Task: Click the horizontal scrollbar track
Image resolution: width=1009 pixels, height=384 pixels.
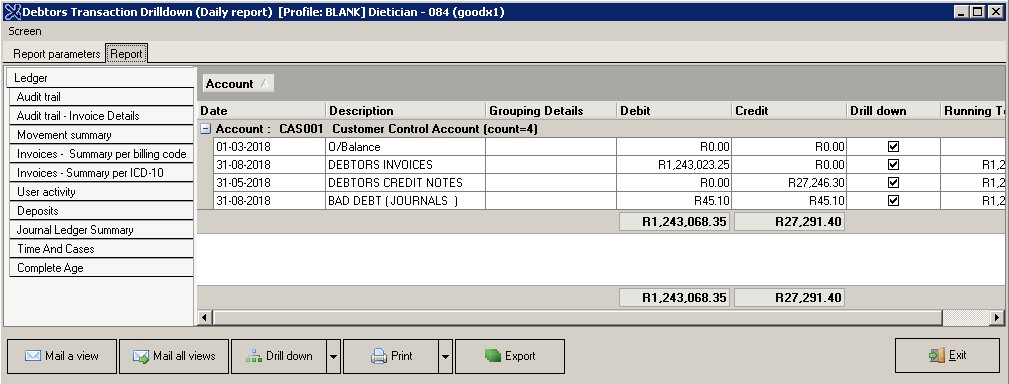Action: coord(965,317)
